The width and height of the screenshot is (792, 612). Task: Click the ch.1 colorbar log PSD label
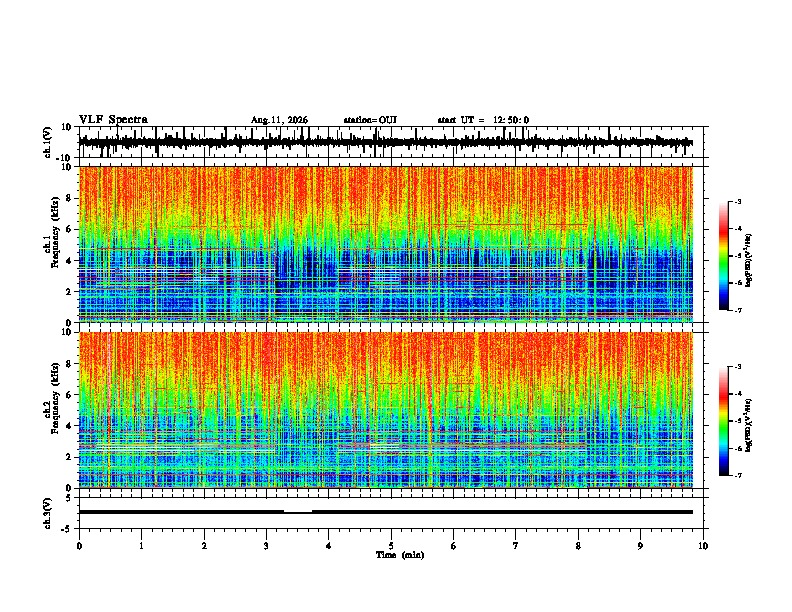749,260
